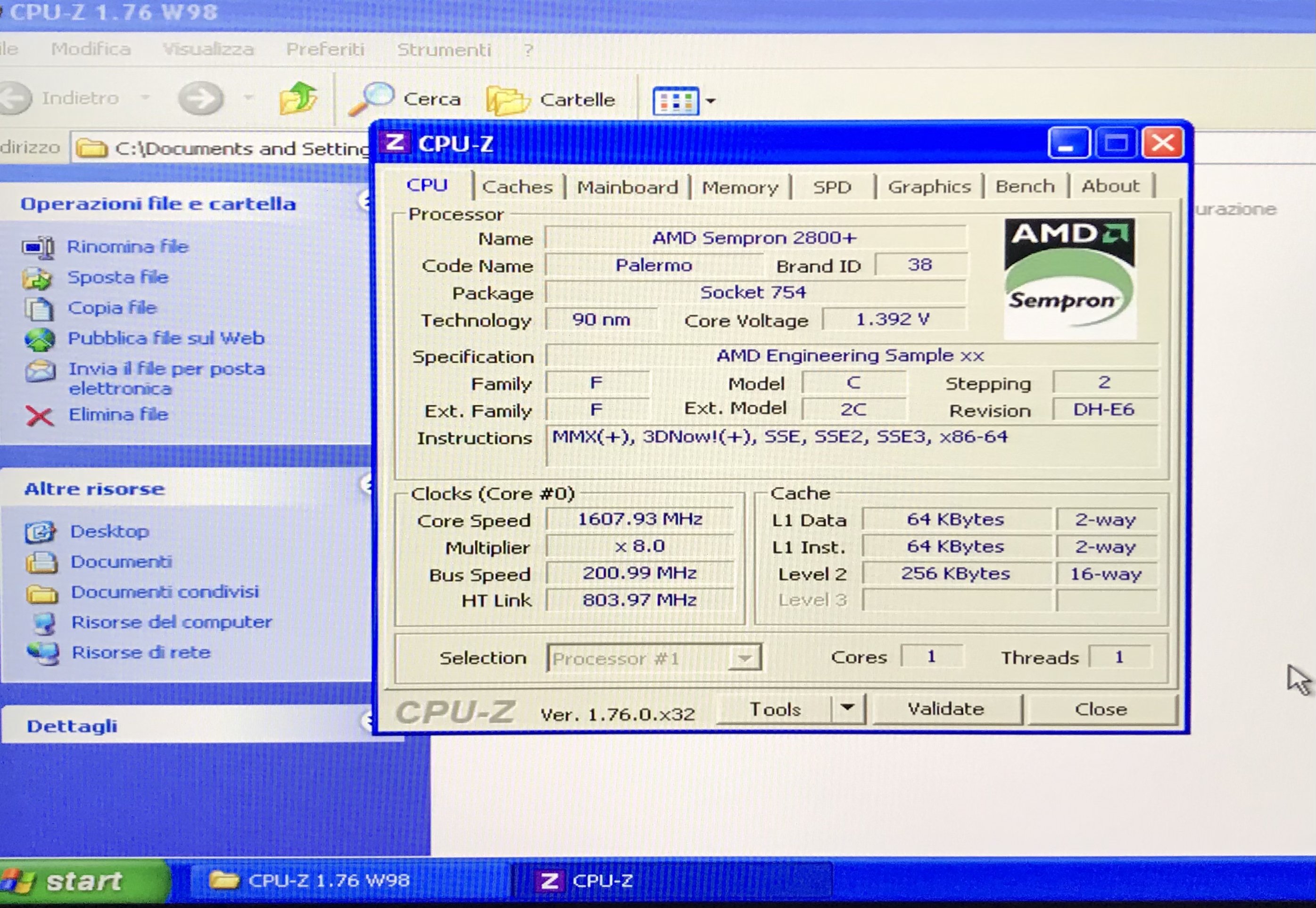This screenshot has height=908, width=1316.
Task: Open the Memory tab in CPU-Z
Action: pyautogui.click(x=739, y=187)
